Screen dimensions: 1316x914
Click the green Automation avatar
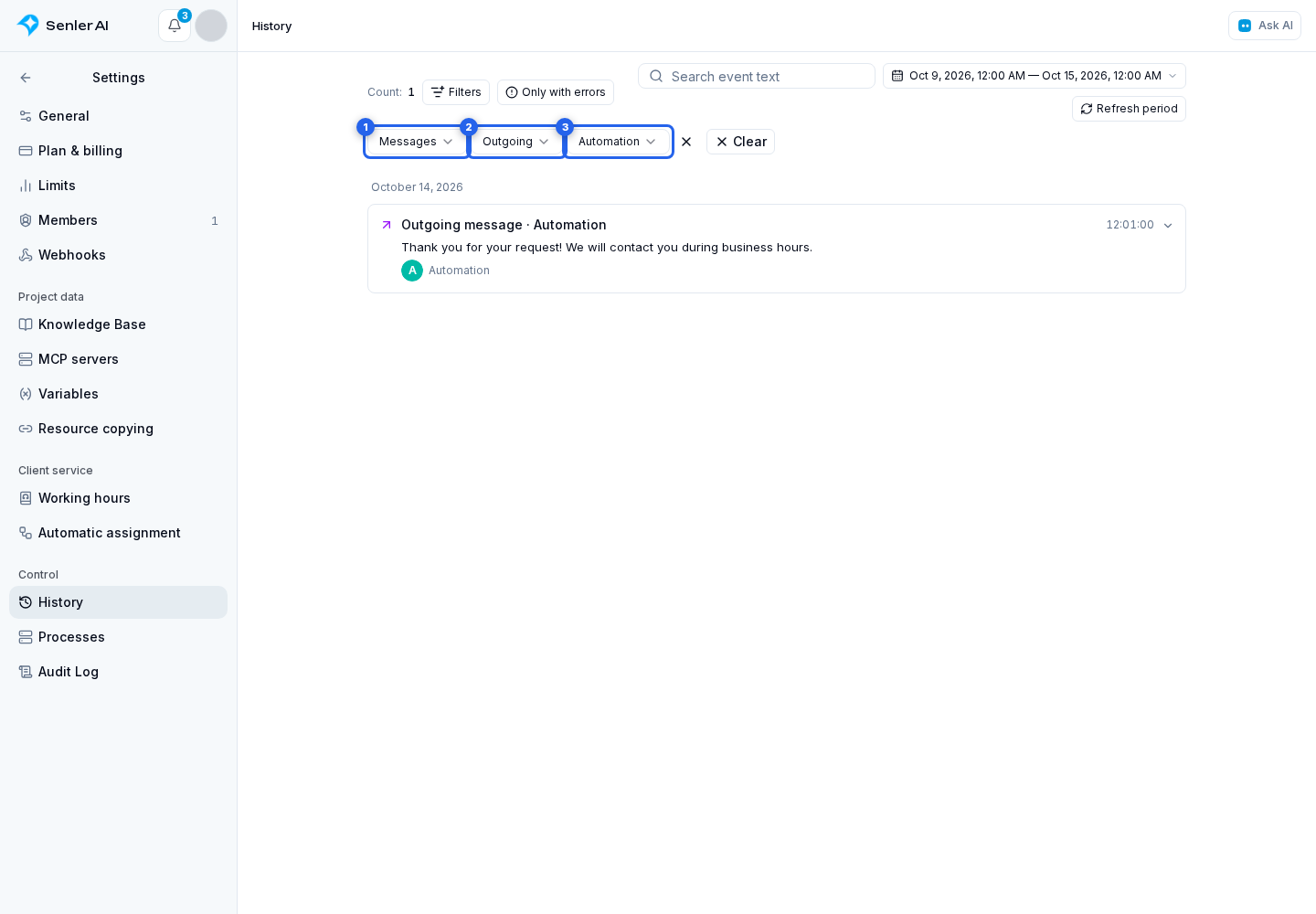(x=412, y=271)
